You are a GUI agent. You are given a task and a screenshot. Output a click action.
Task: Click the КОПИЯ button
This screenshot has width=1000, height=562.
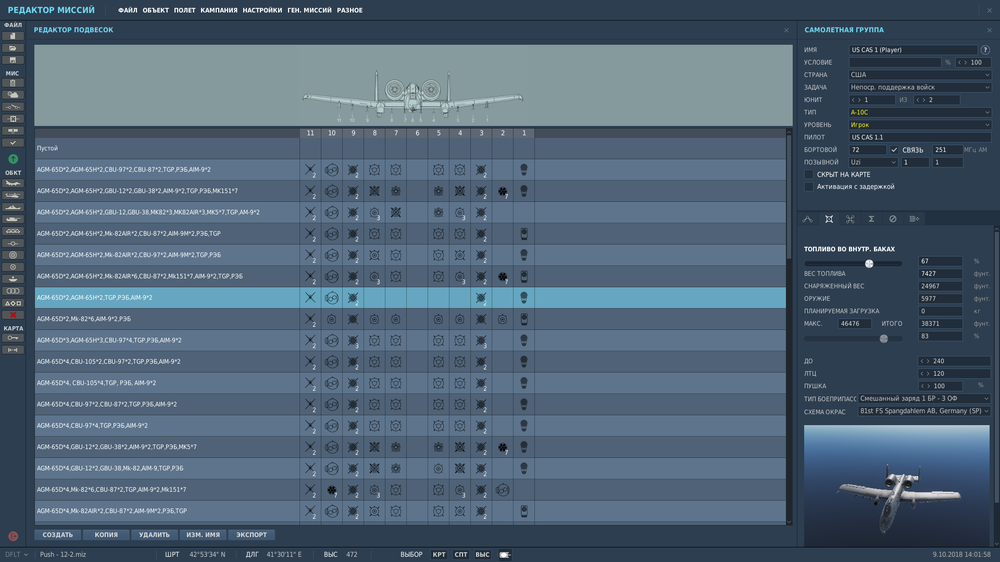tap(106, 535)
